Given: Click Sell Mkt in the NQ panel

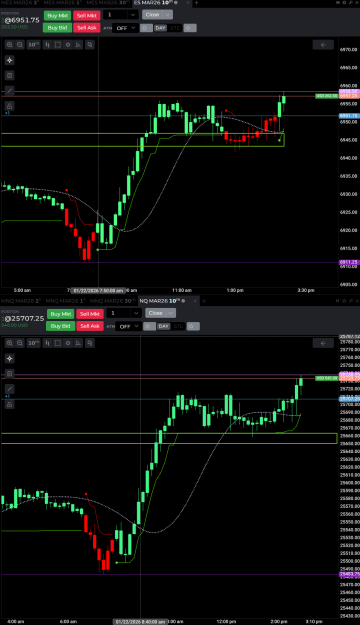Looking at the screenshot, I should point(90,314).
